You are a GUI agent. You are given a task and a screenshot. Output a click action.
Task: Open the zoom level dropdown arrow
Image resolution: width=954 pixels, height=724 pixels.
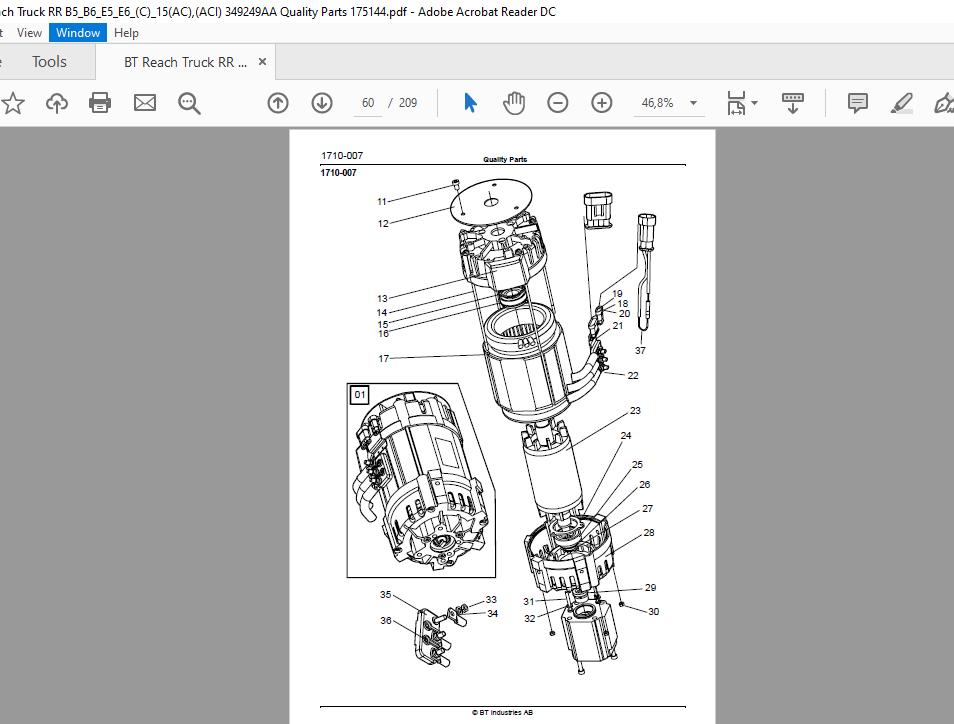[693, 103]
